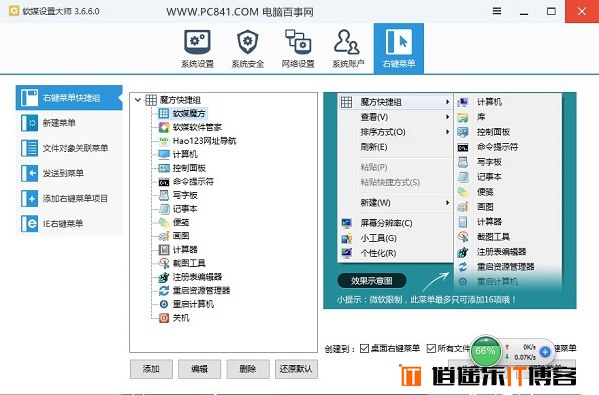Open the 系统设置 toolbar icon
This screenshot has height=395, width=599.
point(197,48)
